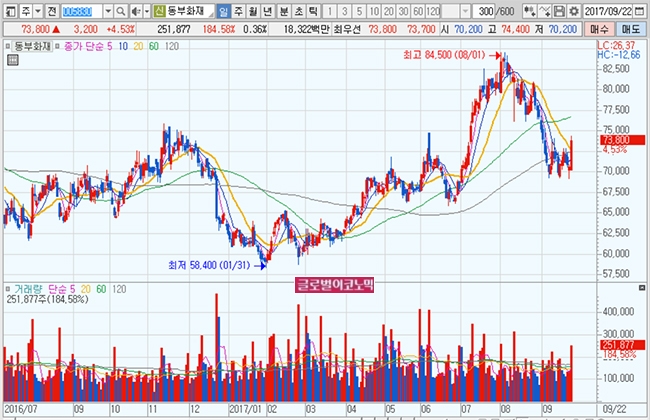This screenshot has width=650, height=420.
Task: Click the magnifier stock search icon
Action: (x=118, y=10)
